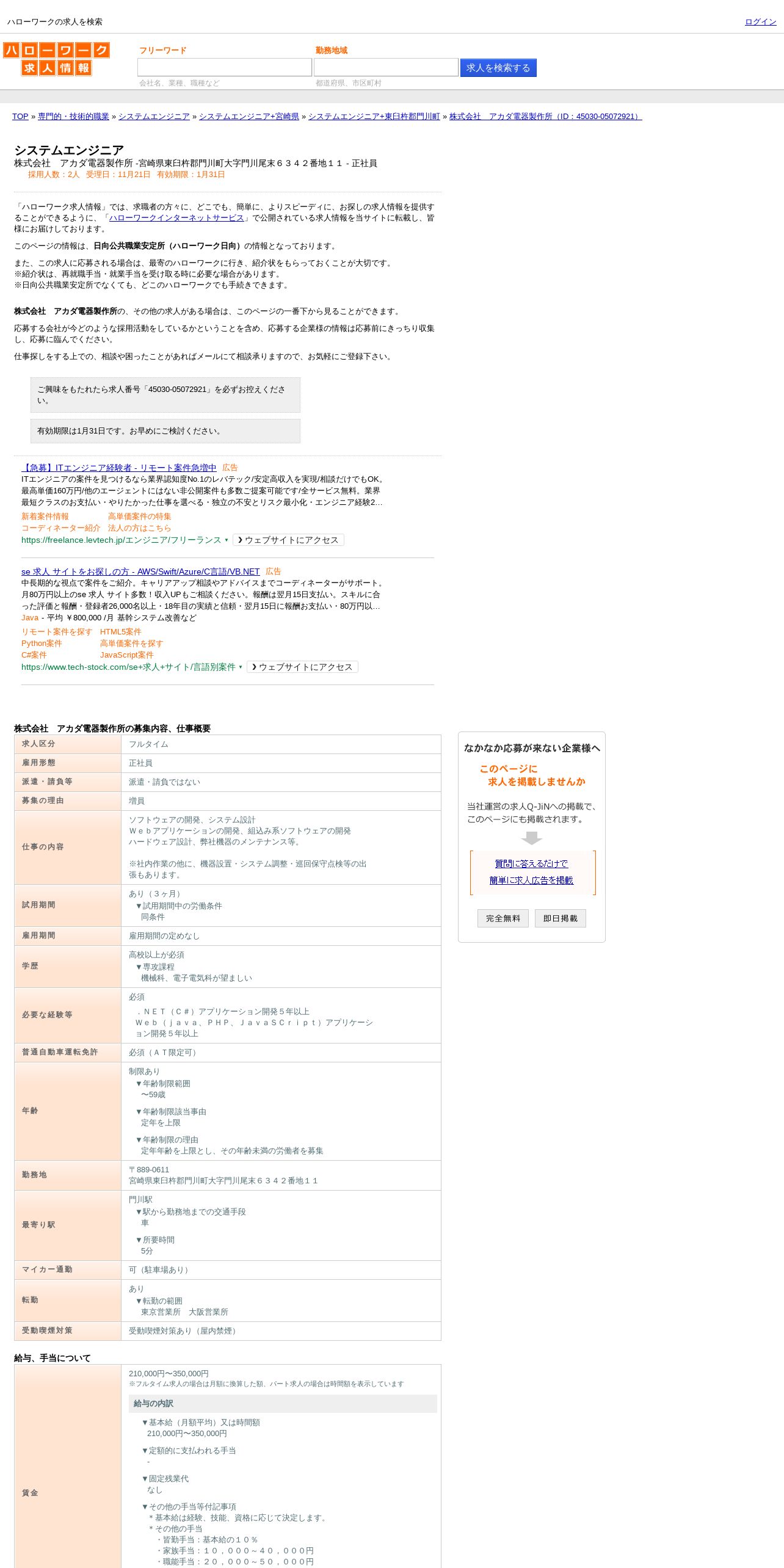Click the 高校以上が必須 education text
This screenshot has height=1568, width=784.
(156, 955)
